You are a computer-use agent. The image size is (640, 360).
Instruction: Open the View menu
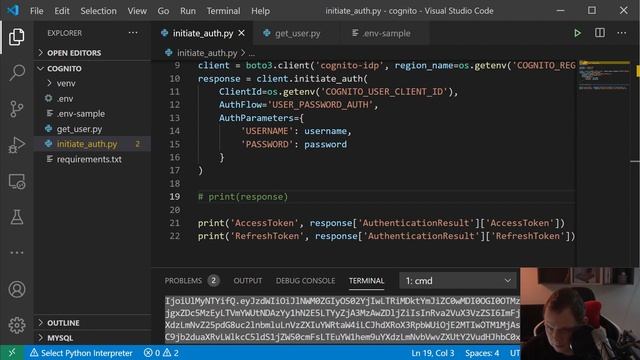click(x=137, y=11)
